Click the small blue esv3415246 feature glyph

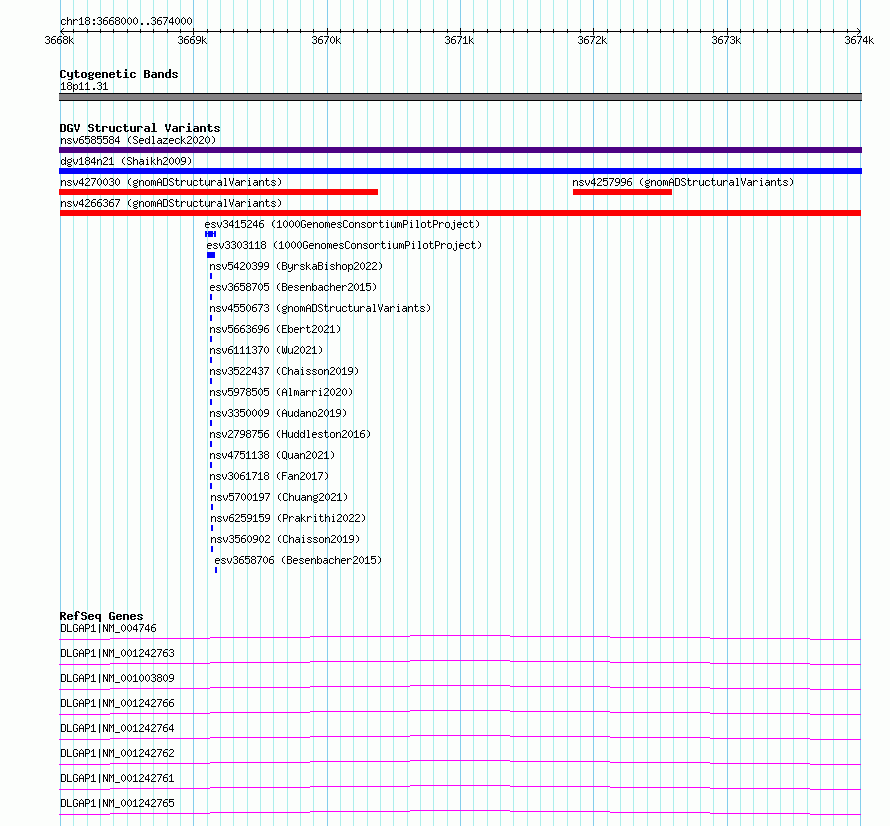(x=211, y=234)
